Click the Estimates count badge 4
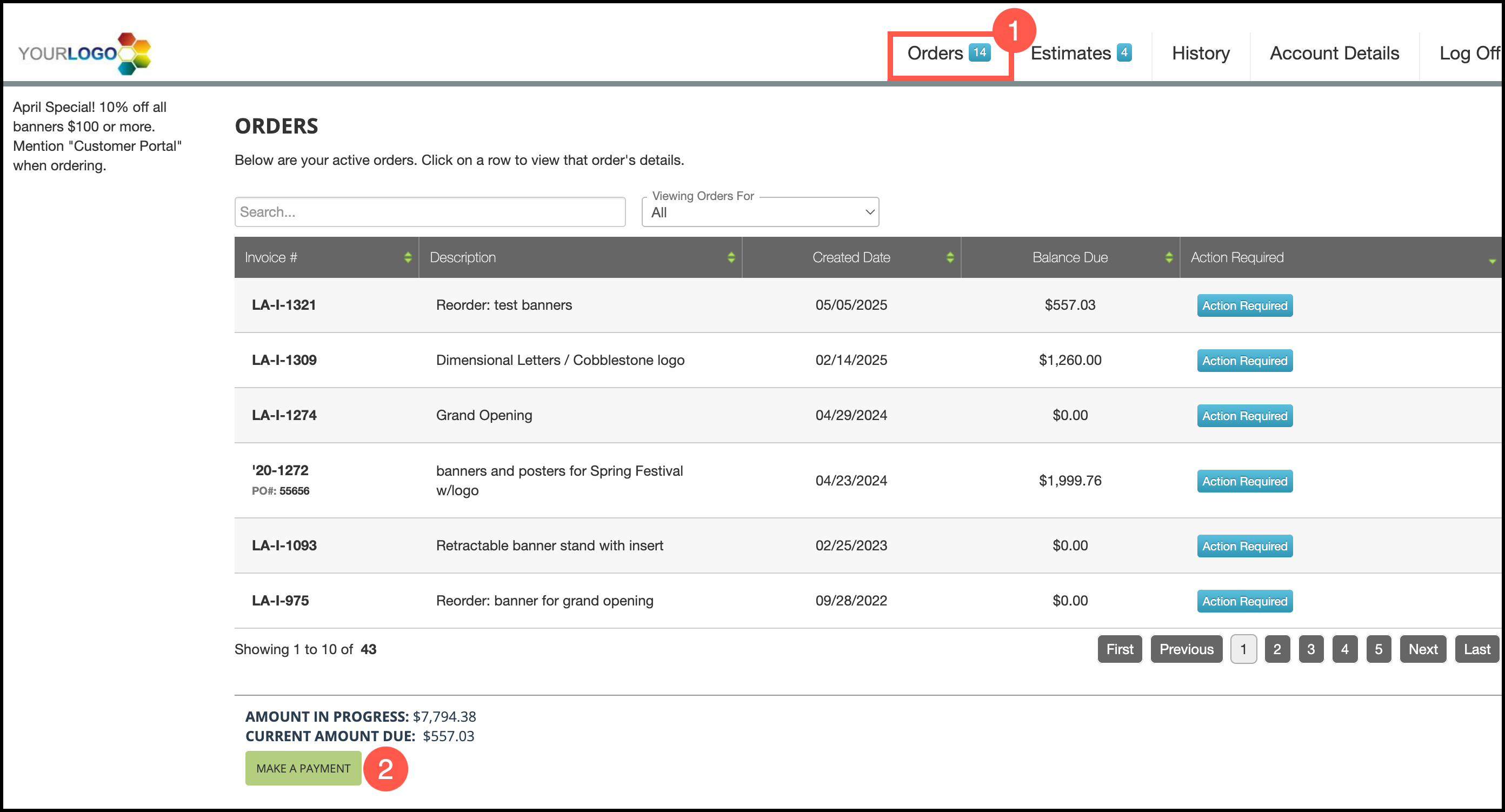Image resolution: width=1505 pixels, height=812 pixels. tap(1123, 52)
